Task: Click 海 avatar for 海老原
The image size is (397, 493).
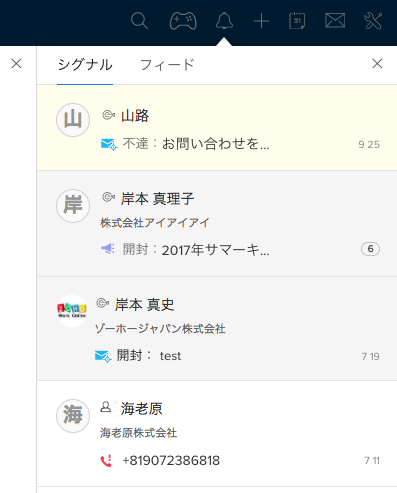Action: coord(73,416)
